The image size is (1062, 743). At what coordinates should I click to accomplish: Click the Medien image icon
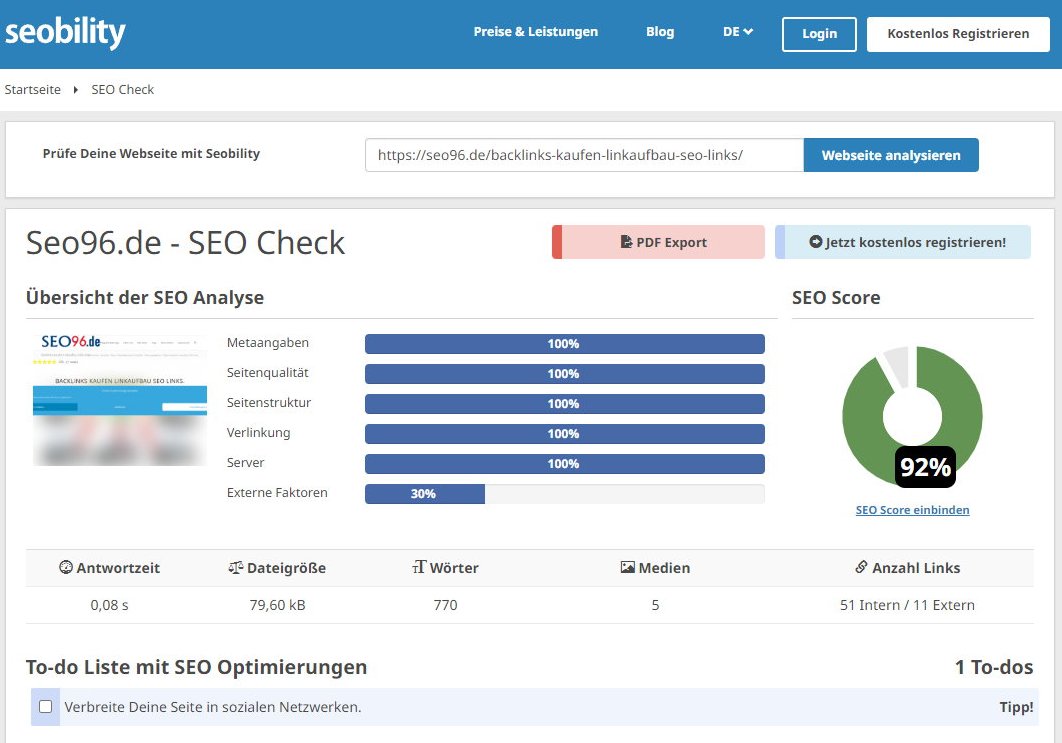(627, 567)
